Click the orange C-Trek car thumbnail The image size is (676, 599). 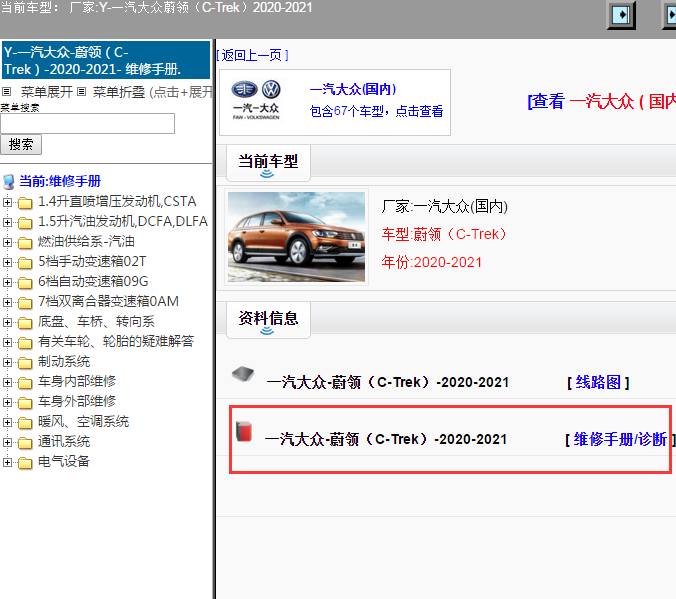296,237
